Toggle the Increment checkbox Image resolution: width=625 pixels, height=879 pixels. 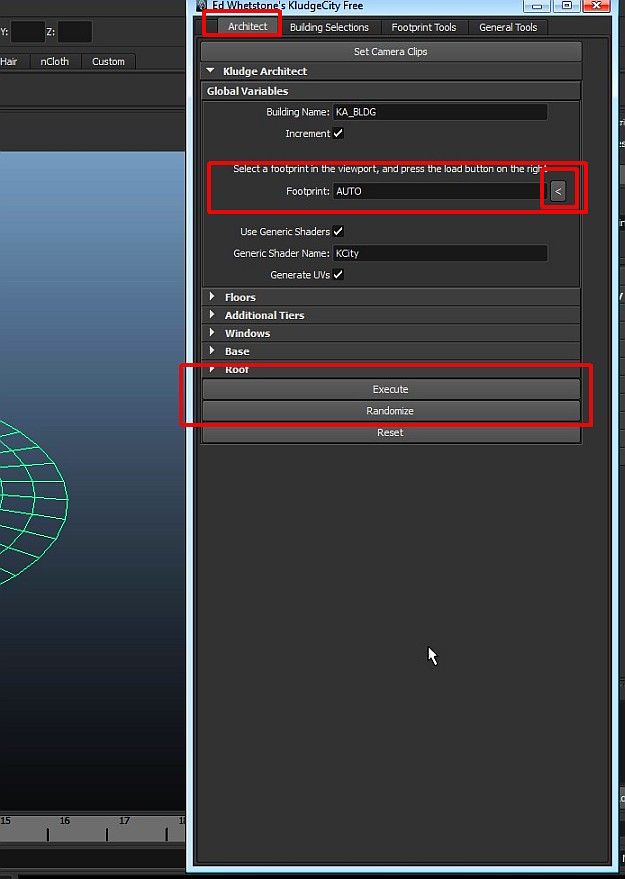pos(338,133)
